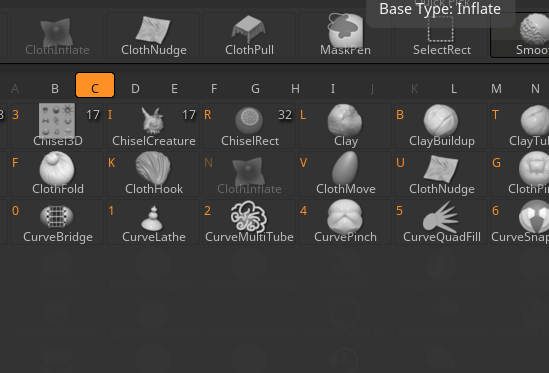Choose the ClayTubes brush
The height and width of the screenshot is (373, 549).
[x=520, y=126]
